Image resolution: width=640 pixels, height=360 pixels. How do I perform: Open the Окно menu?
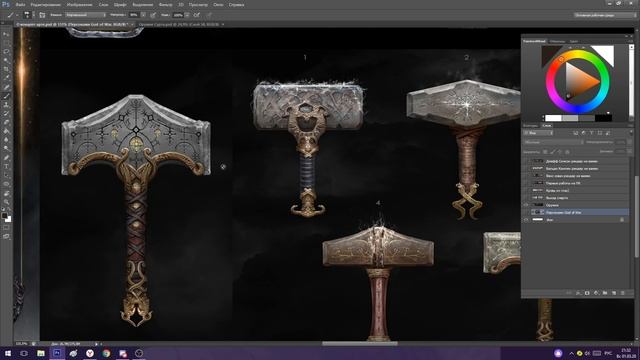pyautogui.click(x=218, y=4)
